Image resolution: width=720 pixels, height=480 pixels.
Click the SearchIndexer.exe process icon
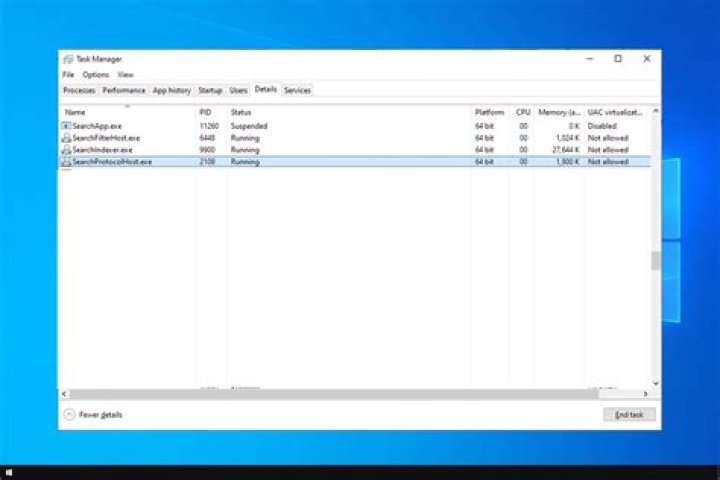click(x=66, y=150)
